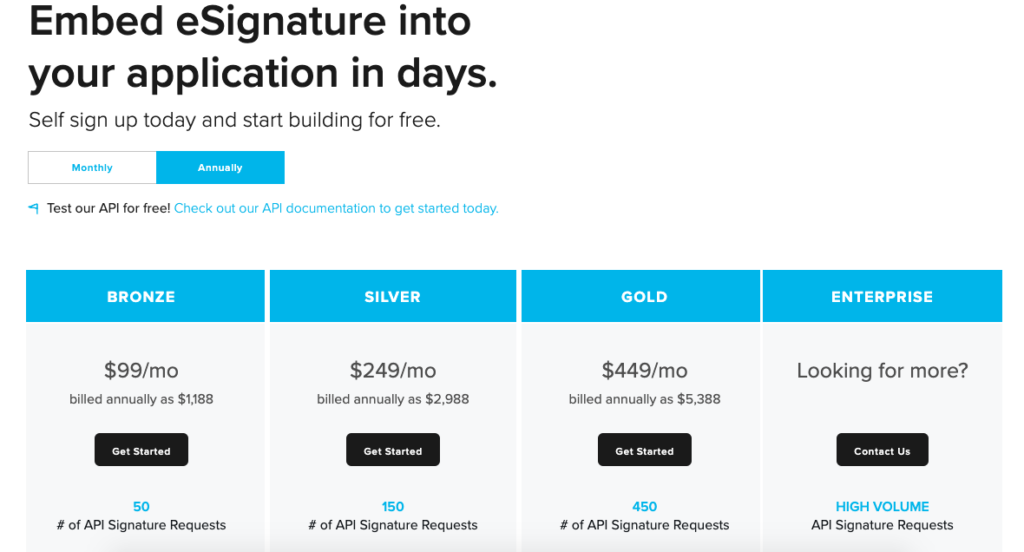Click the megaphone icon beside Test our API
1024x552 pixels.
pyautogui.click(x=33, y=208)
